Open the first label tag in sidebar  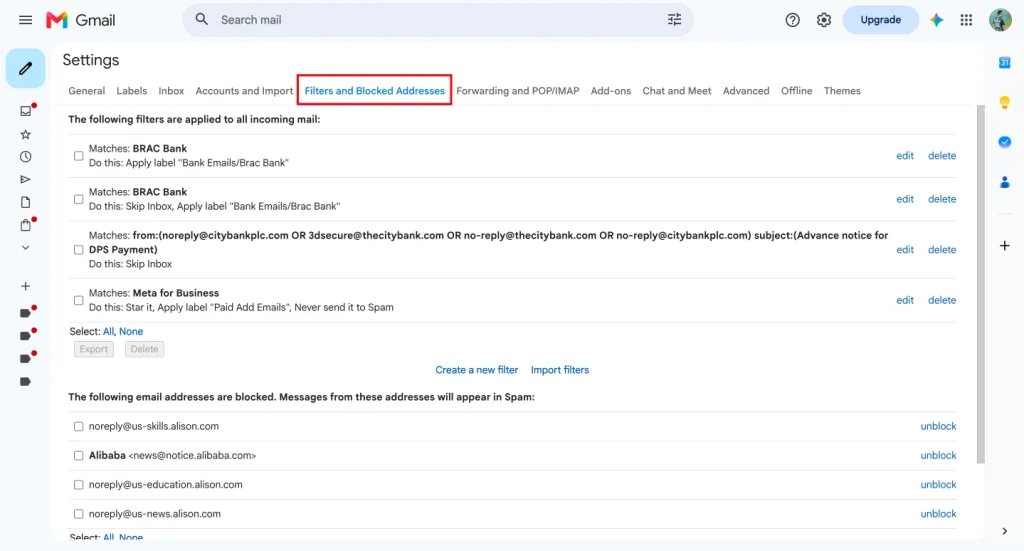pos(25,313)
